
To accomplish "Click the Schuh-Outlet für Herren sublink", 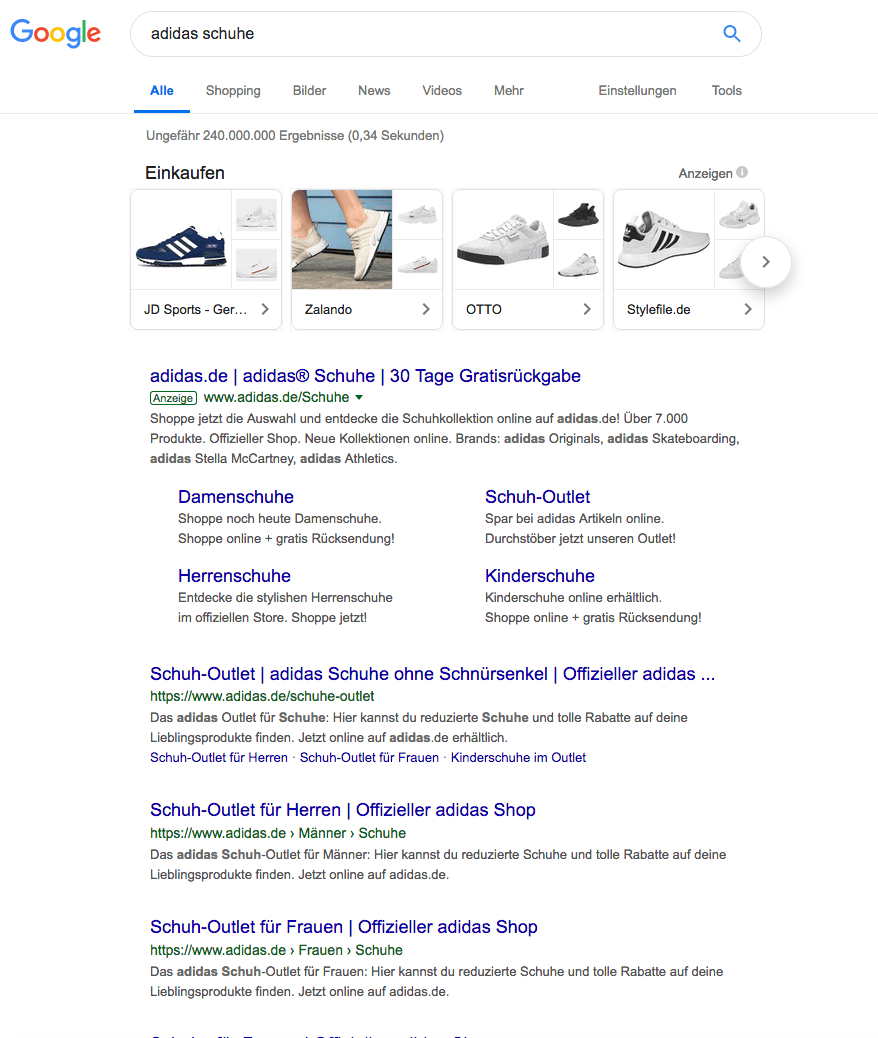I will pos(219,757).
